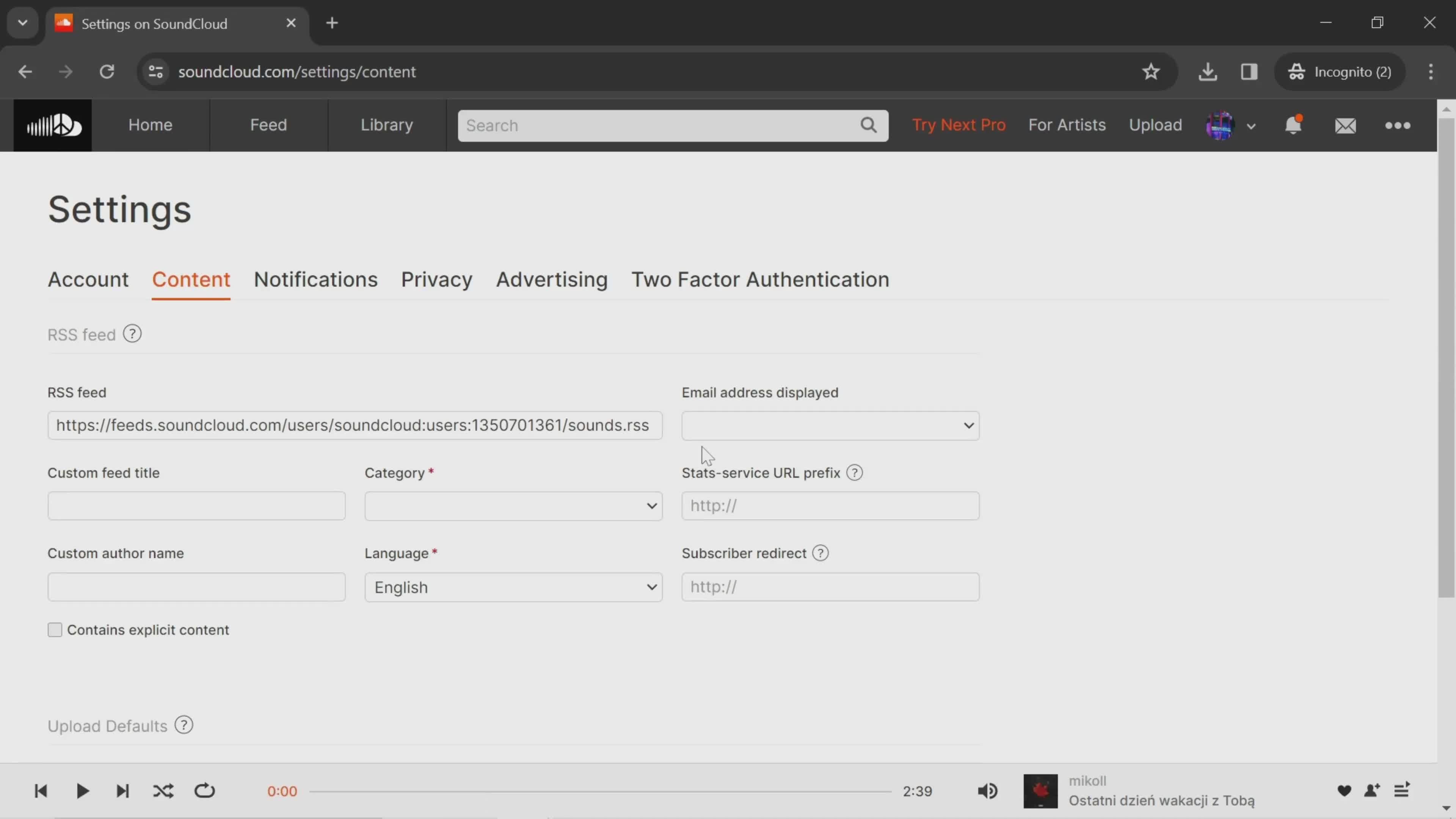1456x819 pixels.
Task: Click the Upload icon button
Action: point(1155,124)
